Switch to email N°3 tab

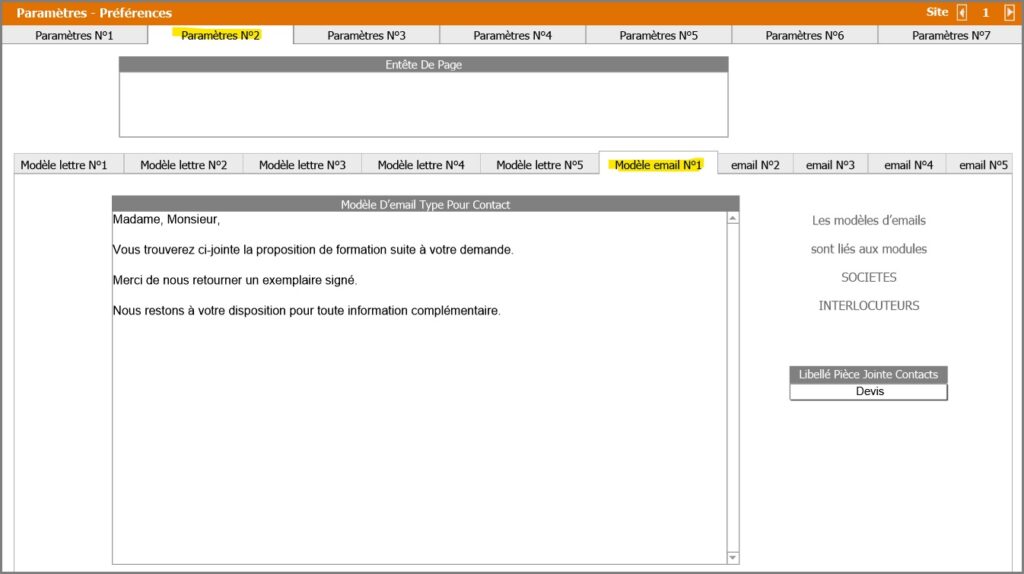click(830, 165)
